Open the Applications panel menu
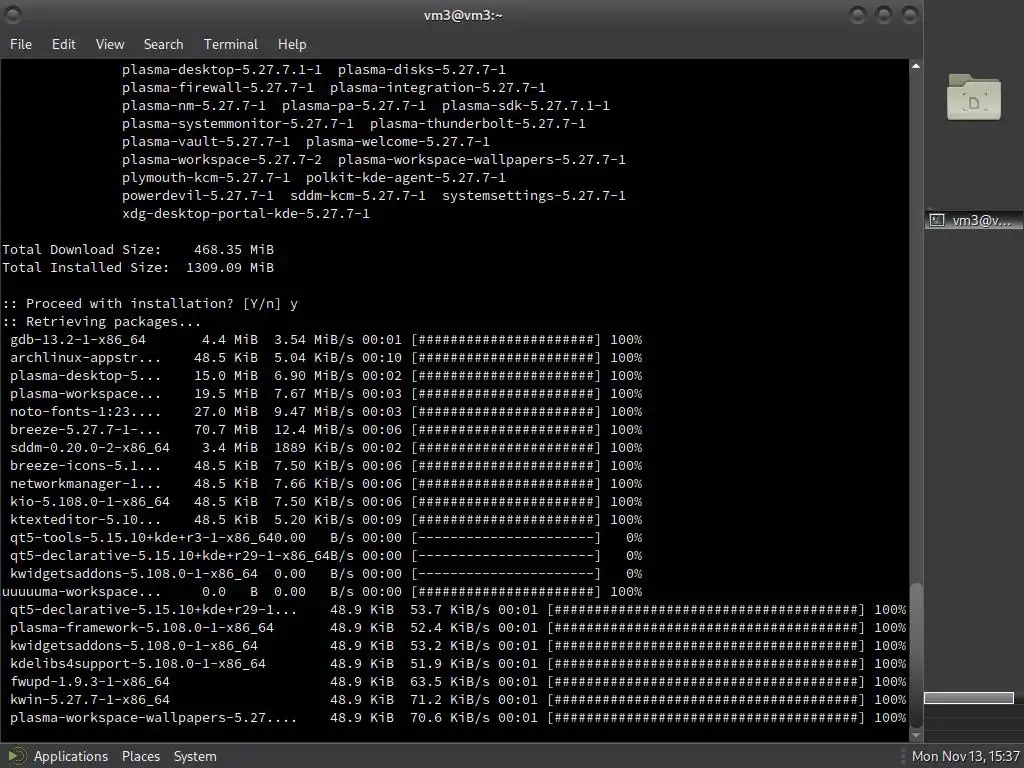Viewport: 1024px width, 768px height. [71, 756]
